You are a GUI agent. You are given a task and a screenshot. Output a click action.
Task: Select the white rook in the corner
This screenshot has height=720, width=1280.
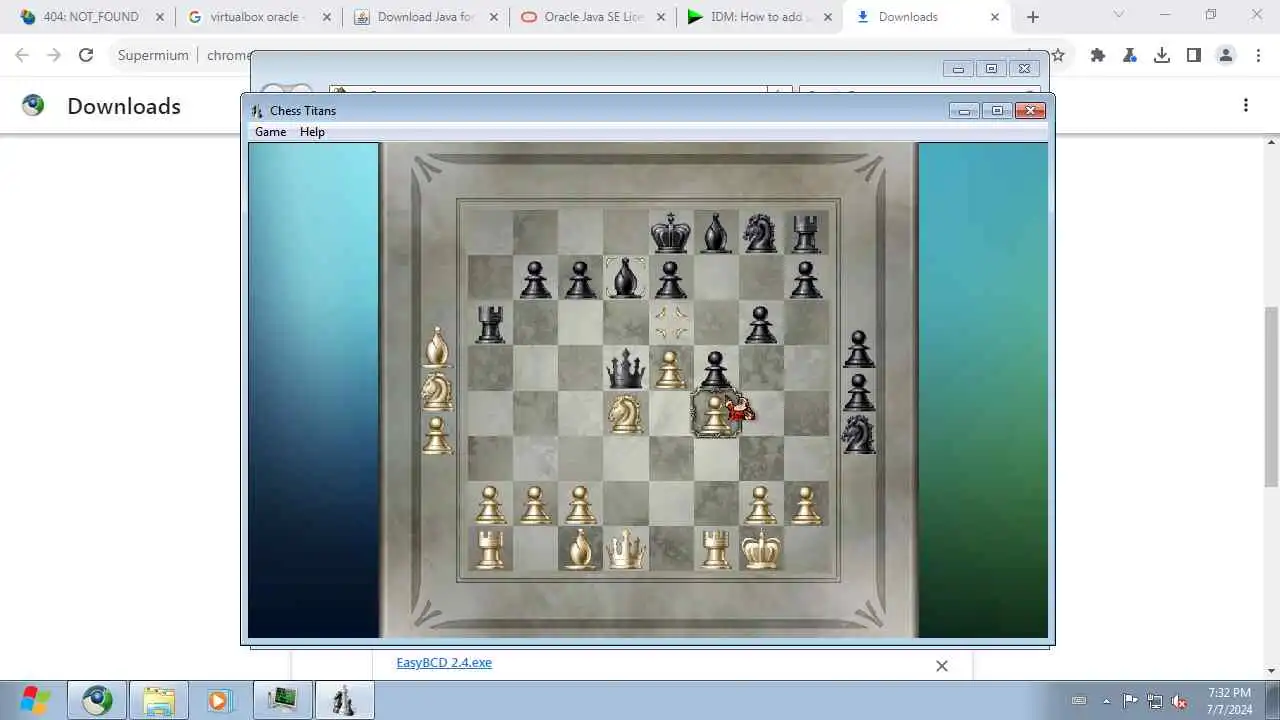click(x=490, y=549)
